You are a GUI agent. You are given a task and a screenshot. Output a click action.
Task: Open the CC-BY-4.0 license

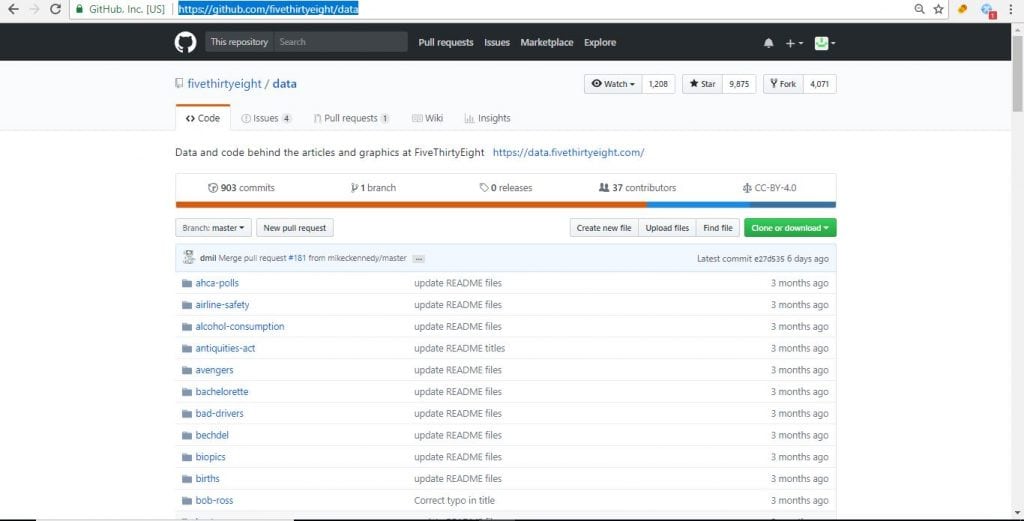[x=769, y=188]
